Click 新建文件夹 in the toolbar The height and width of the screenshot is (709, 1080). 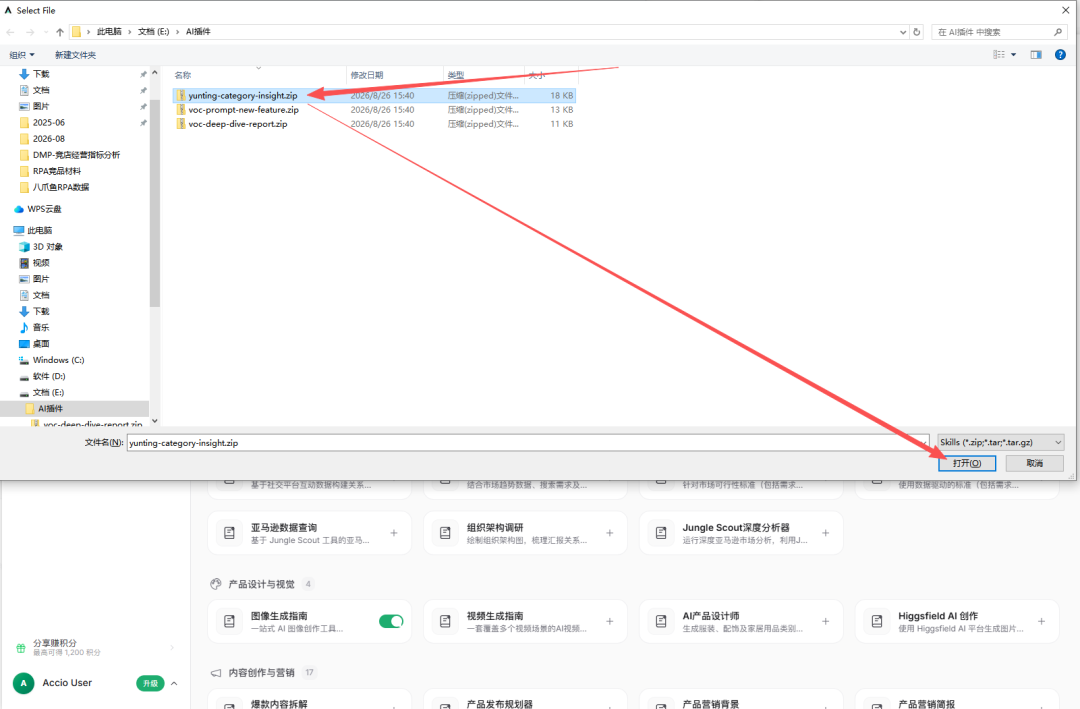(76, 54)
